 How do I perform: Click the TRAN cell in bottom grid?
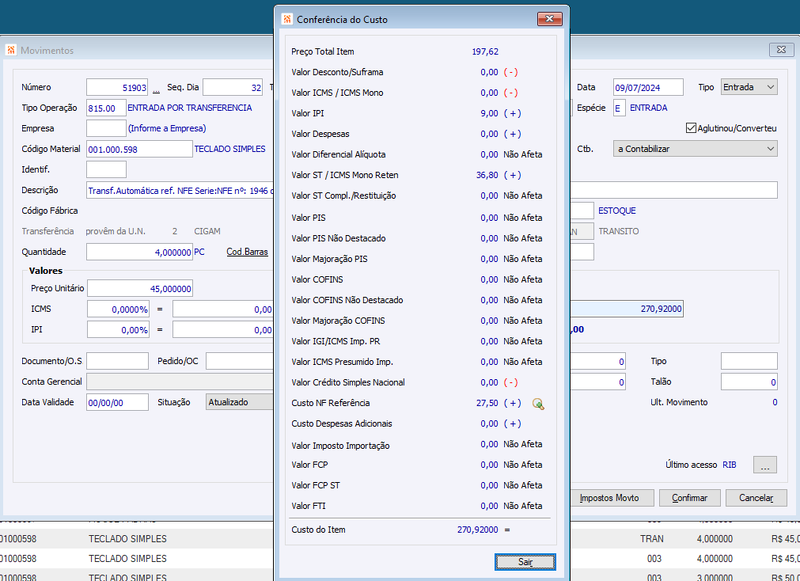(652, 539)
